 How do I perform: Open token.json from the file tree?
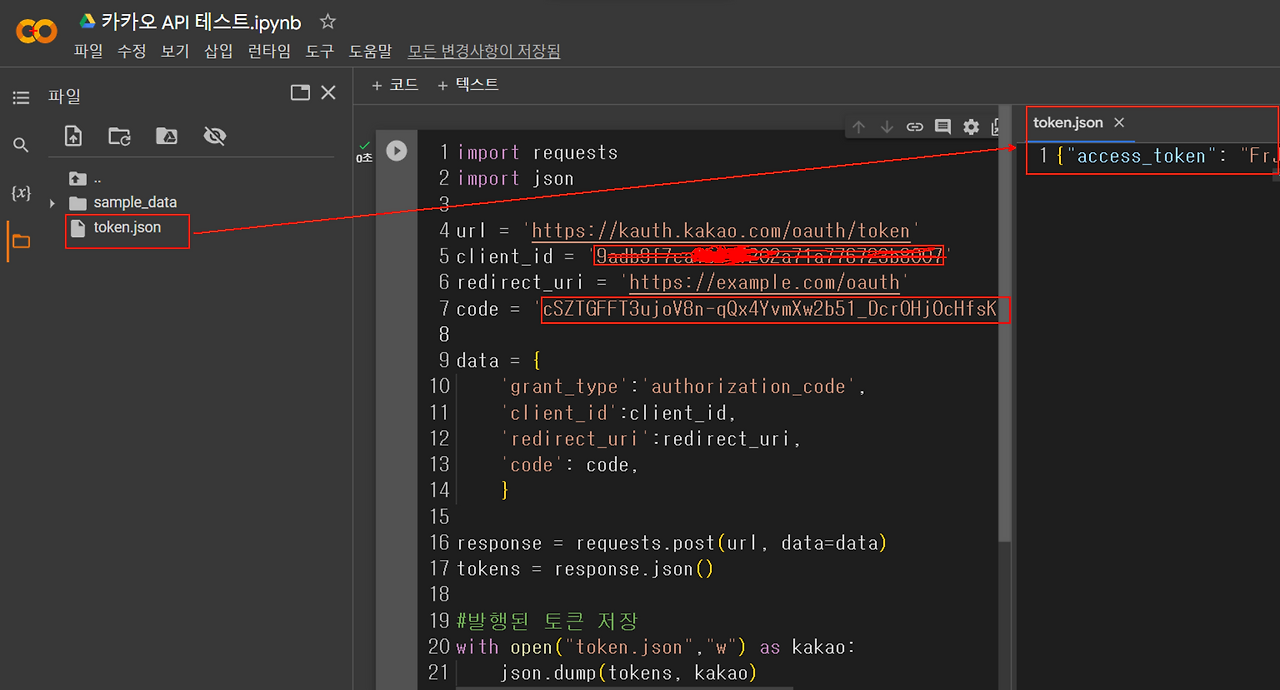[127, 227]
